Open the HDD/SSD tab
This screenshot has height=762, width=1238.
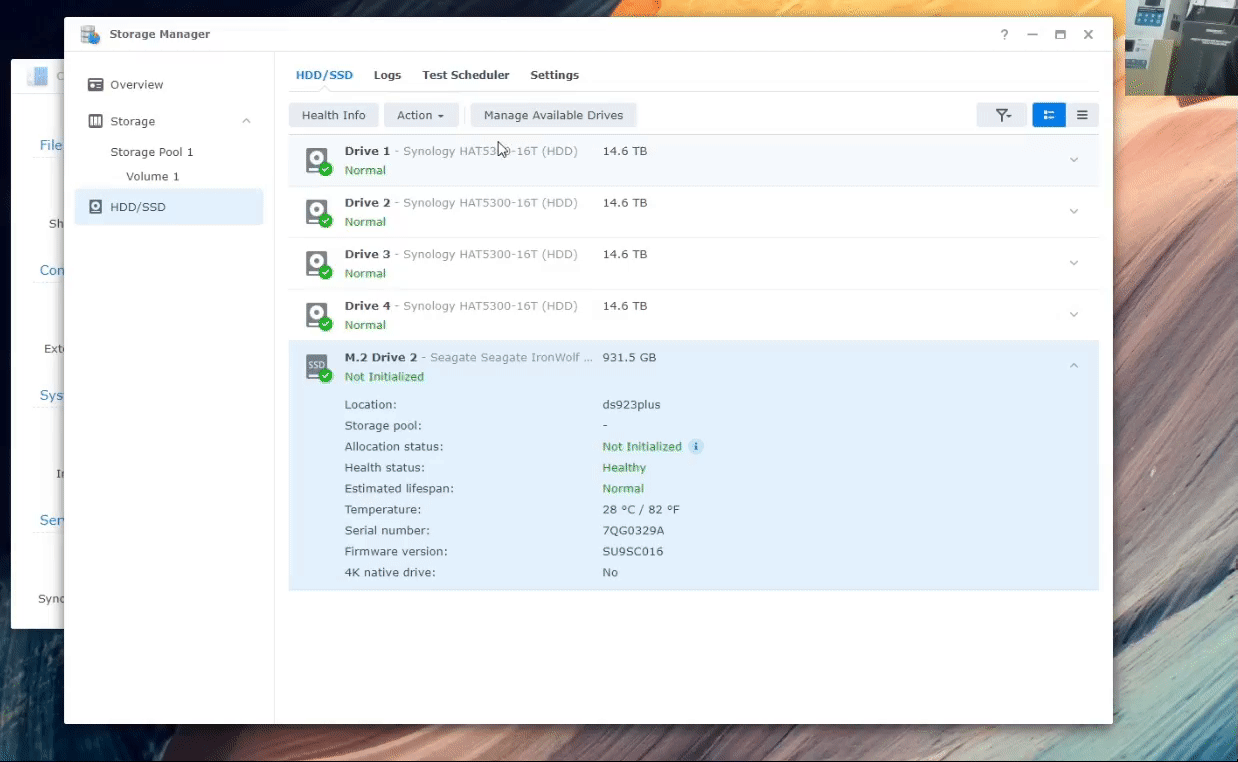click(325, 75)
